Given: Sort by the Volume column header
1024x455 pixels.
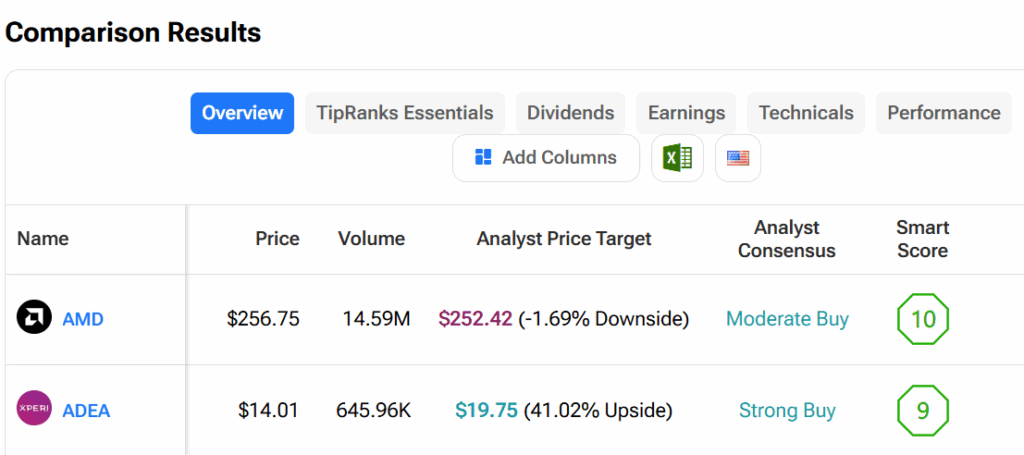Looking at the screenshot, I should click(371, 238).
